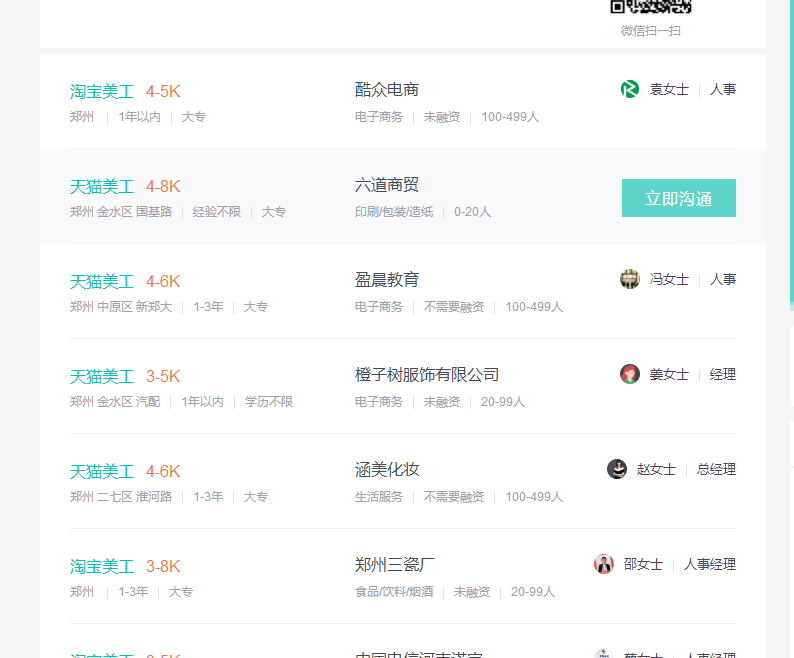
Task: Click the 学历不限 requirement text
Action: pyautogui.click(x=269, y=402)
